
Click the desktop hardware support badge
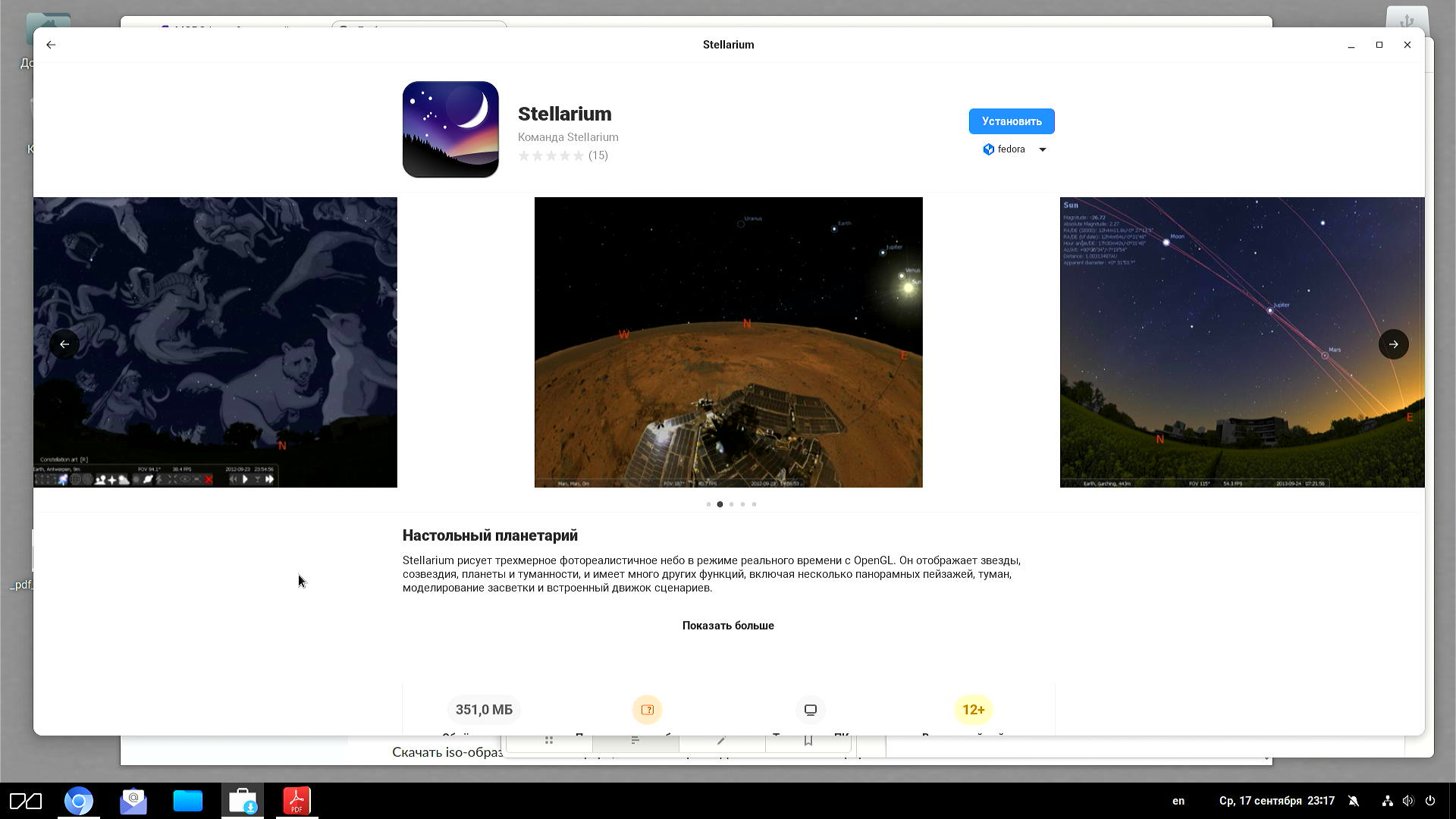pyautogui.click(x=810, y=710)
